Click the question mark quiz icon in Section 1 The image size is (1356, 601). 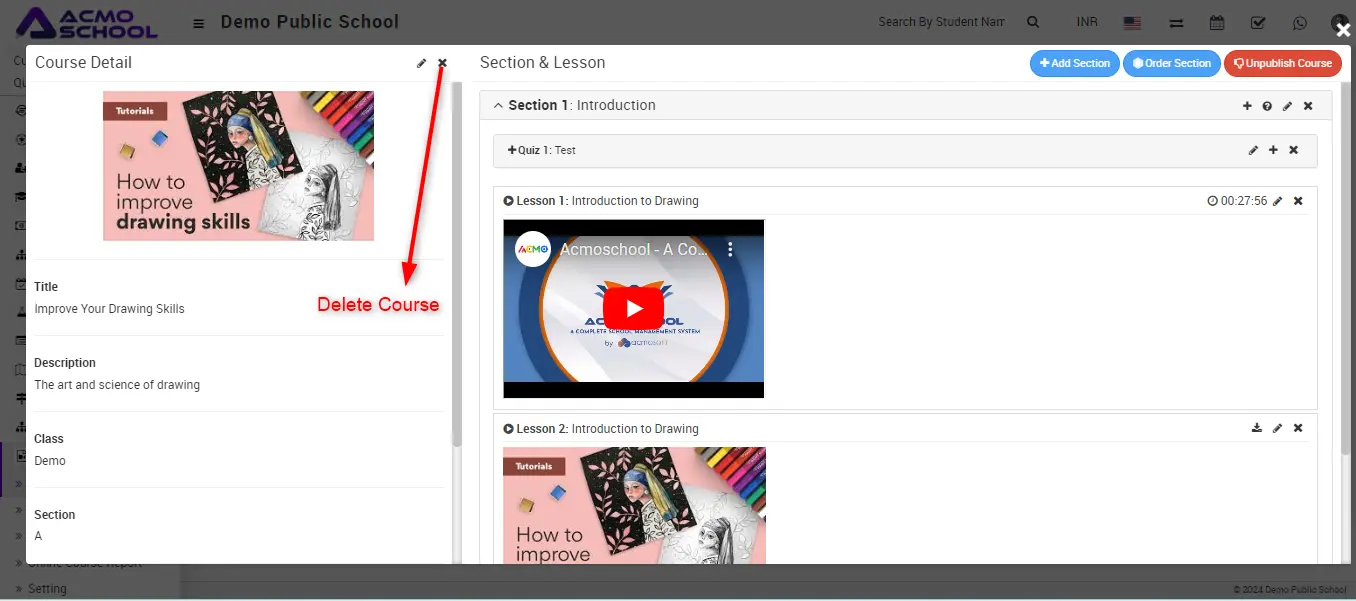(x=1267, y=106)
